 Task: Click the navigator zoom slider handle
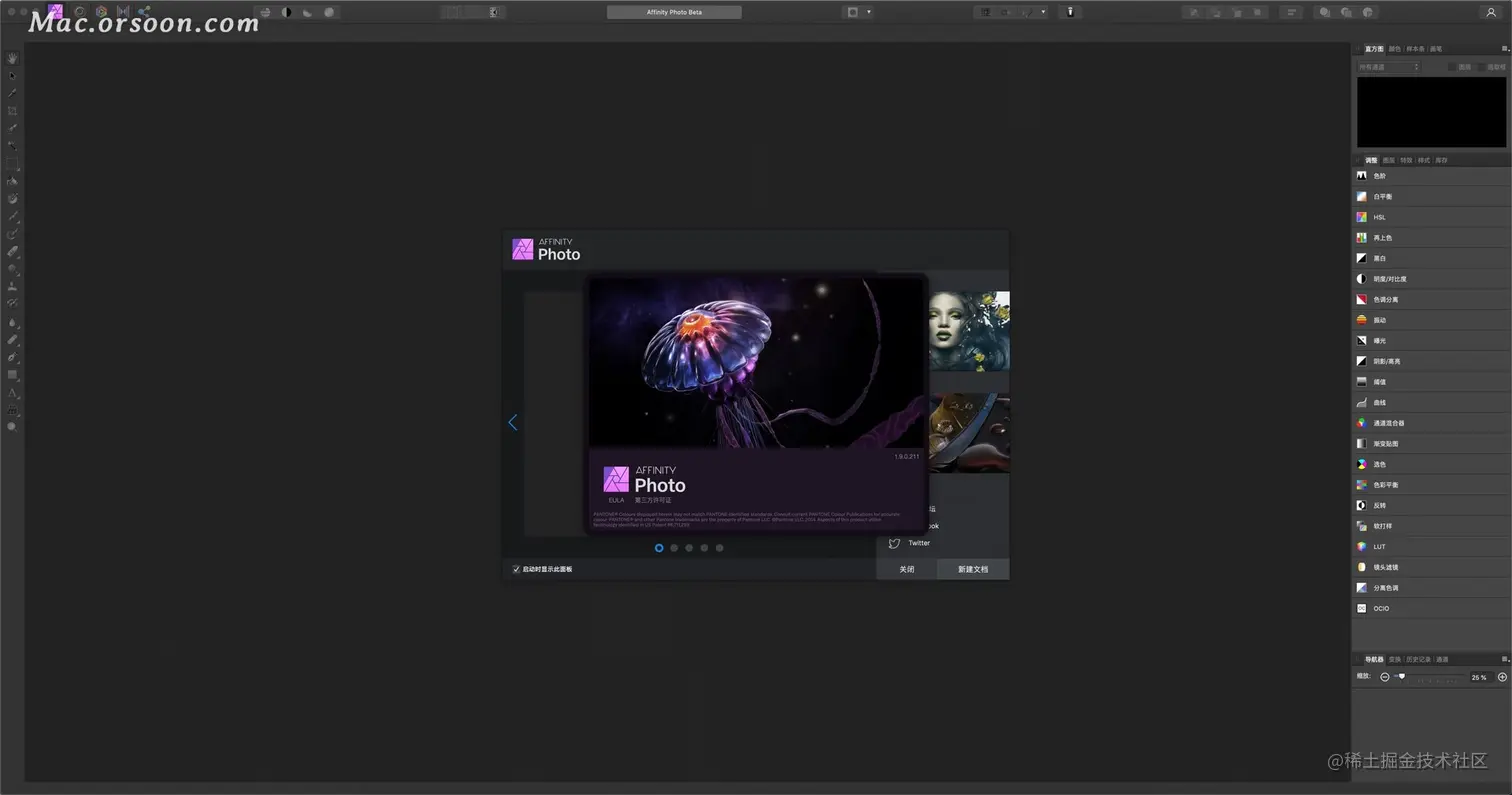pos(1402,677)
